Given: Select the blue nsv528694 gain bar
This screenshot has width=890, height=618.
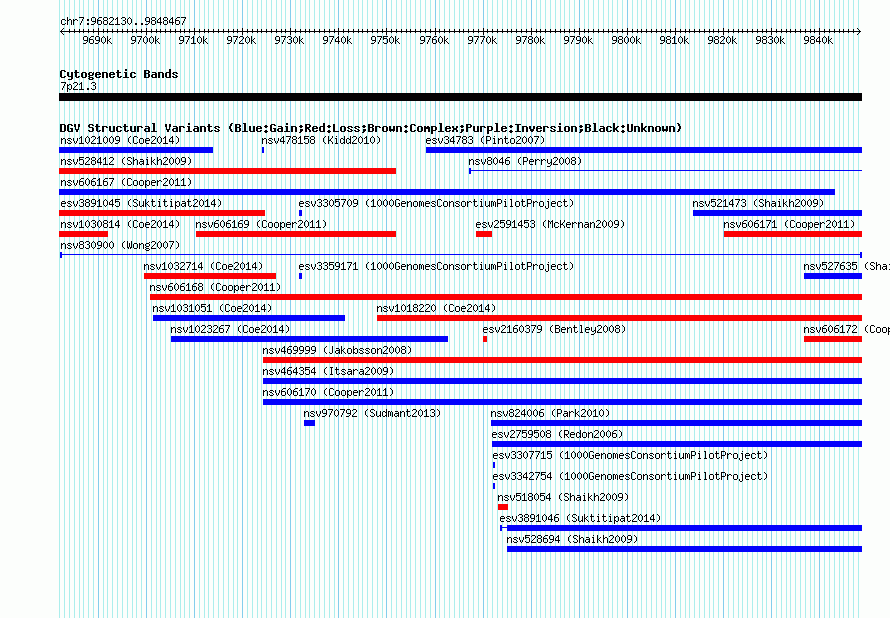Looking at the screenshot, I should tap(685, 549).
